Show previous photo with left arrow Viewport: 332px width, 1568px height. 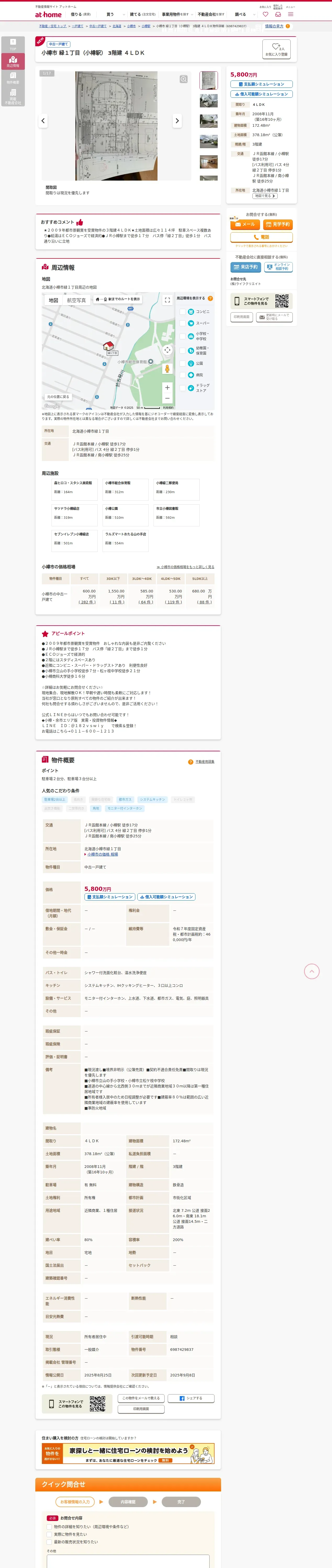pyautogui.click(x=43, y=120)
